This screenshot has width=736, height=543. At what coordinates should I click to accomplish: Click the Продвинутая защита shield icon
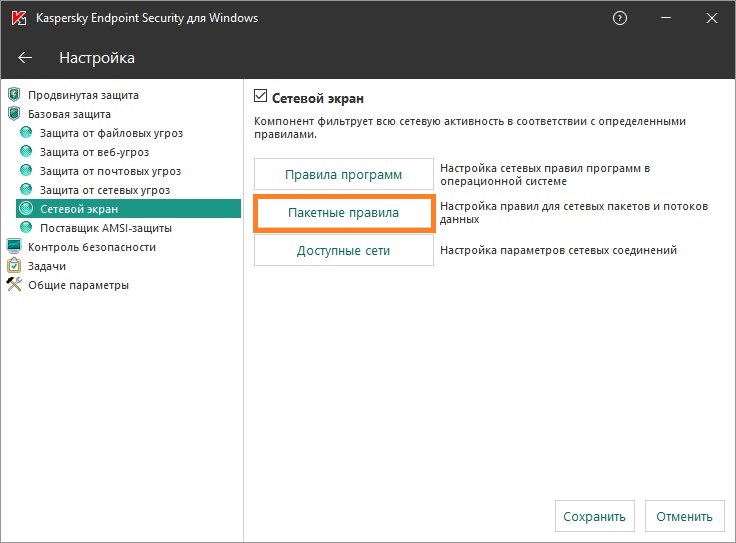[14, 96]
